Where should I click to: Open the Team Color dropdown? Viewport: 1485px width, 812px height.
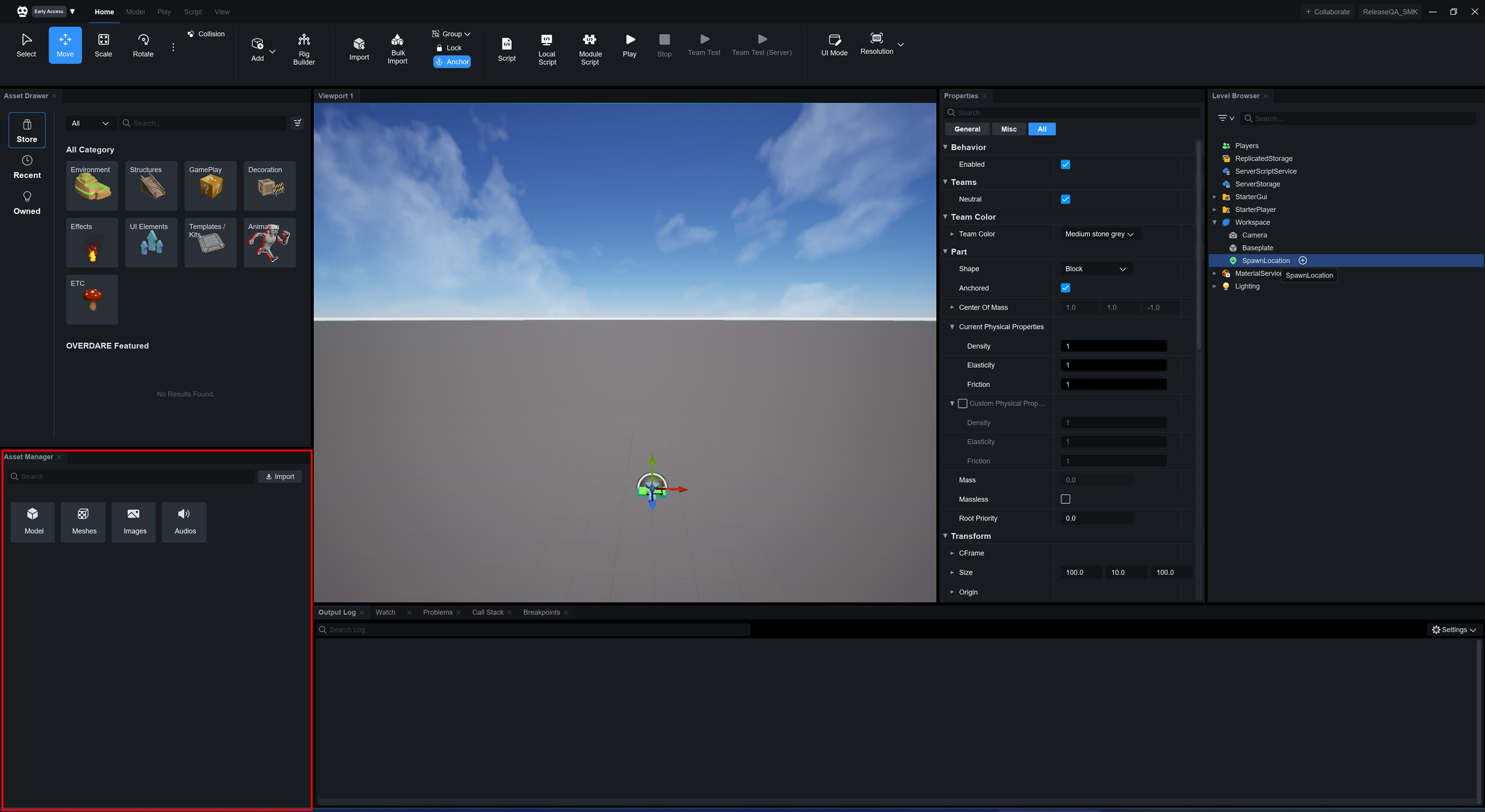(x=1099, y=234)
